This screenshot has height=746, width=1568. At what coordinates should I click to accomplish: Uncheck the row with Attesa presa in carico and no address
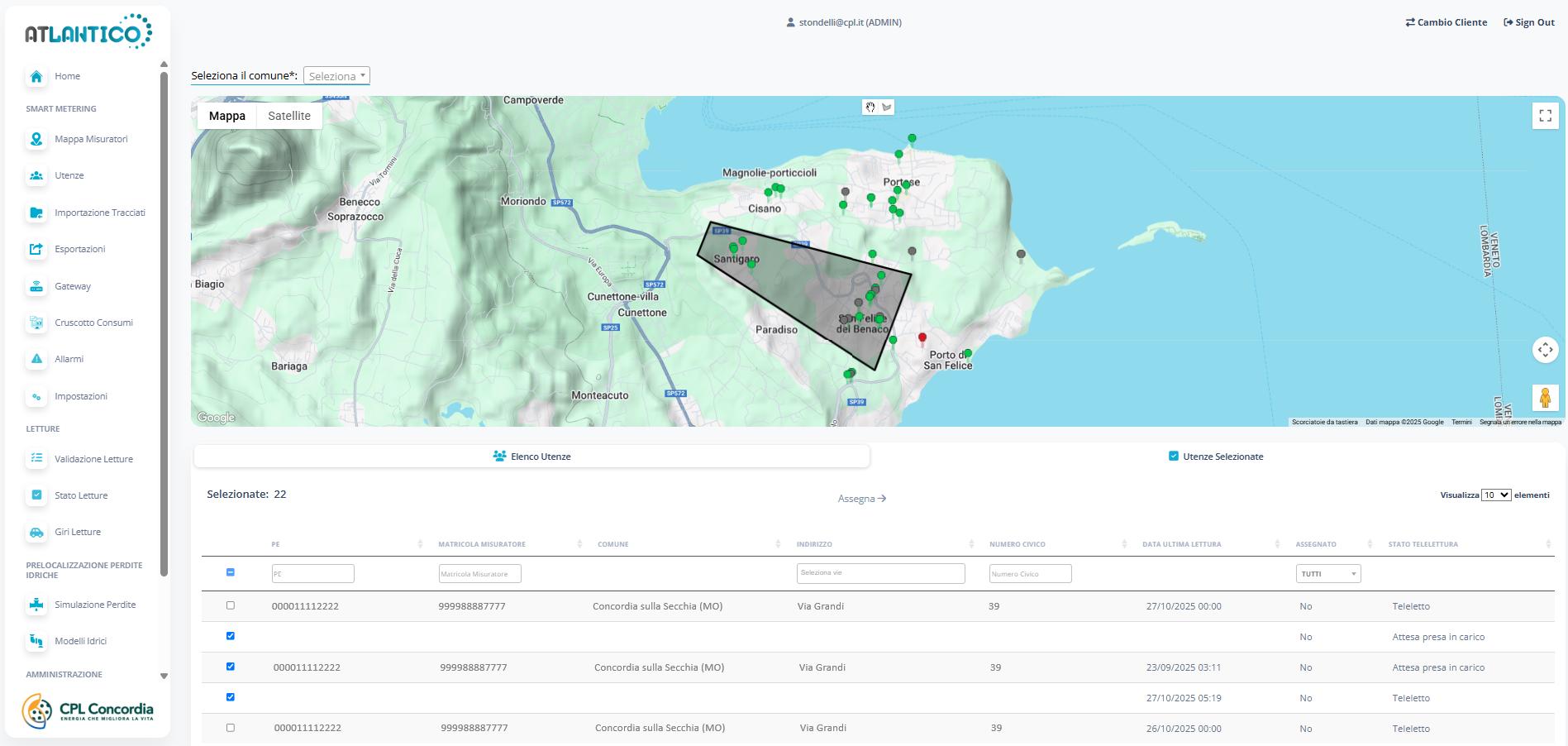click(231, 636)
